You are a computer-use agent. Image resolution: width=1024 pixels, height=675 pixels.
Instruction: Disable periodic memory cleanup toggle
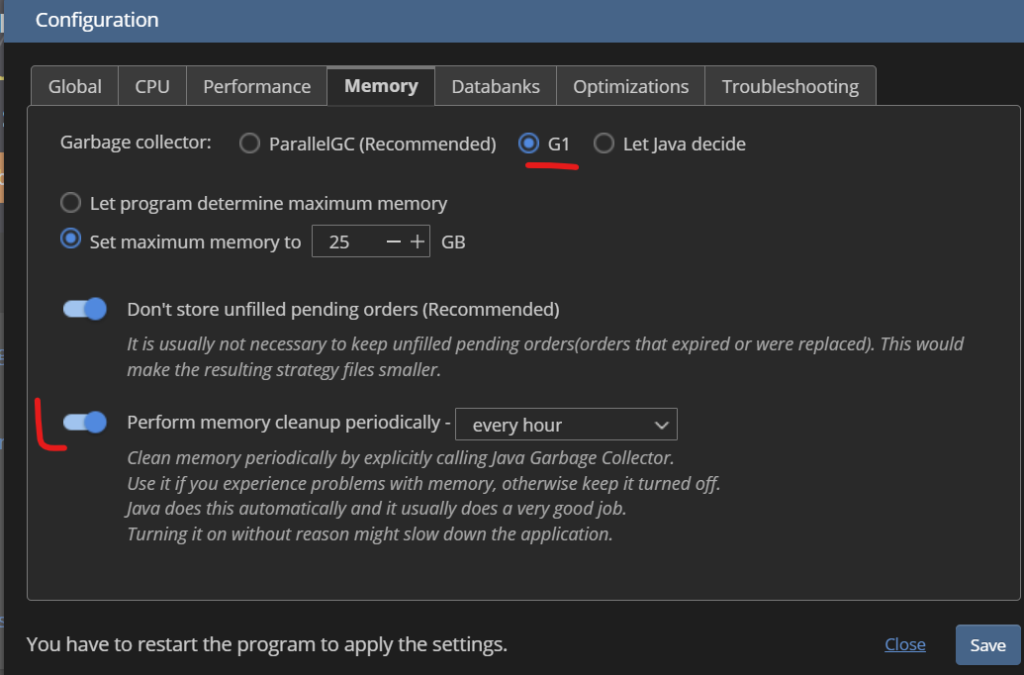[x=85, y=423]
